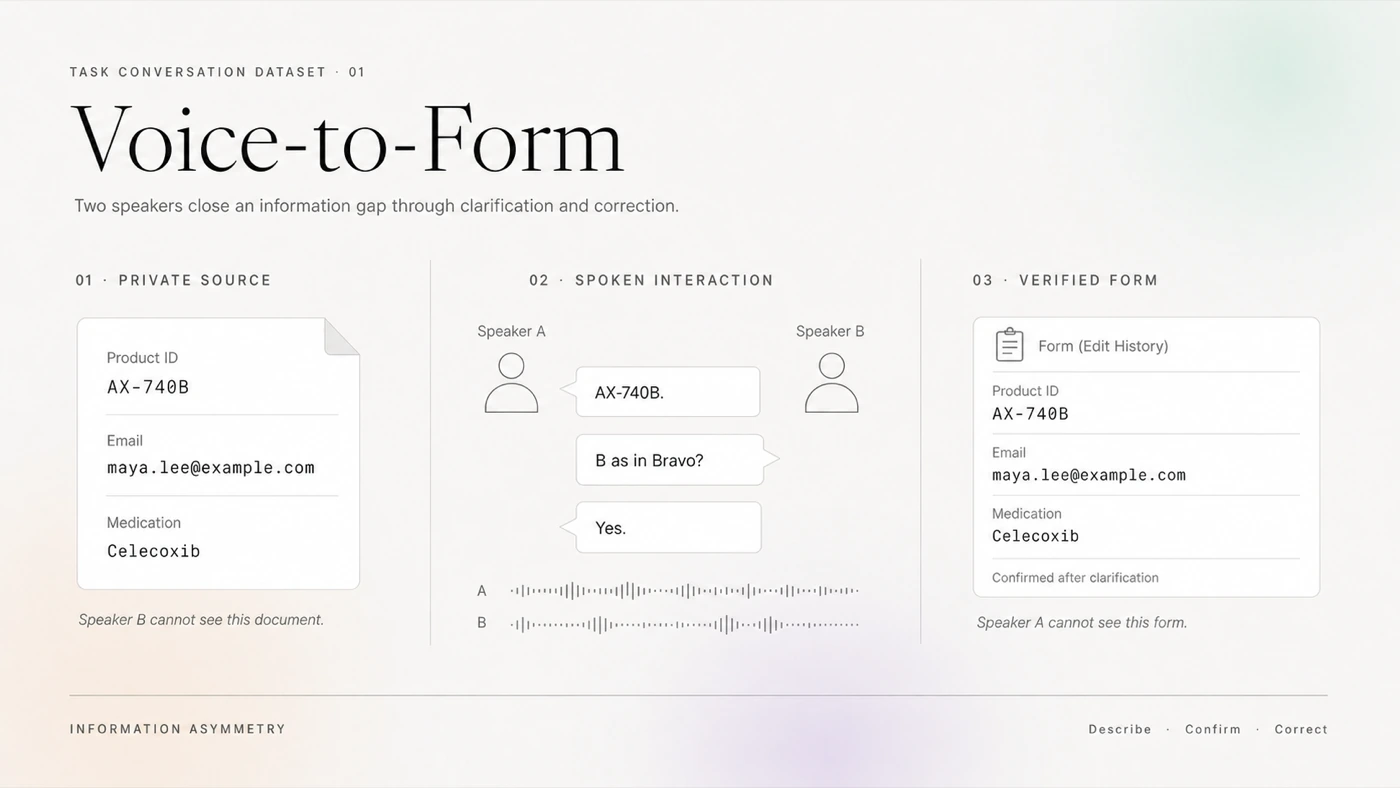This screenshot has height=788, width=1400.
Task: Click the '02 · SPOKEN INTERACTION' heading
Action: (x=651, y=280)
